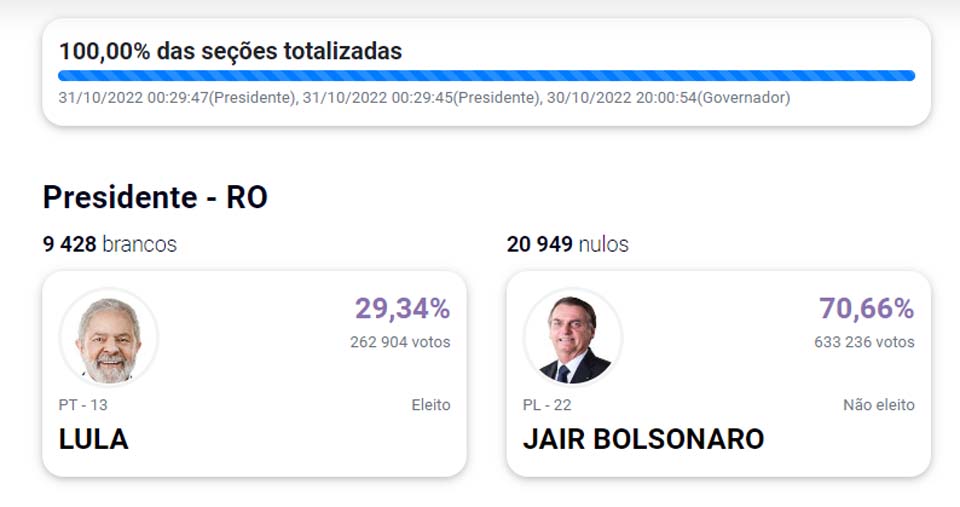The width and height of the screenshot is (960, 507).
Task: Click the Presidente - RO heading
Action: click(155, 198)
